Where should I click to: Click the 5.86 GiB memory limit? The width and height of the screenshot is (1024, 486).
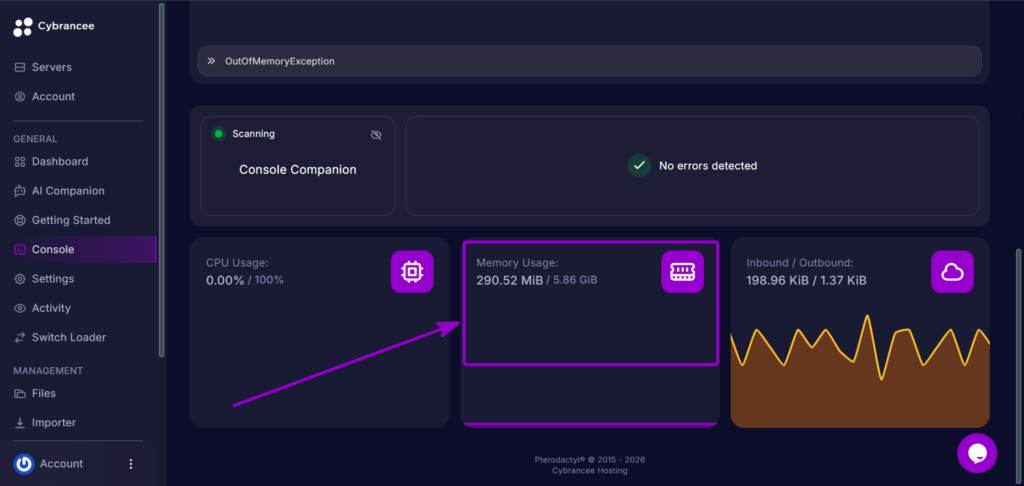[575, 280]
